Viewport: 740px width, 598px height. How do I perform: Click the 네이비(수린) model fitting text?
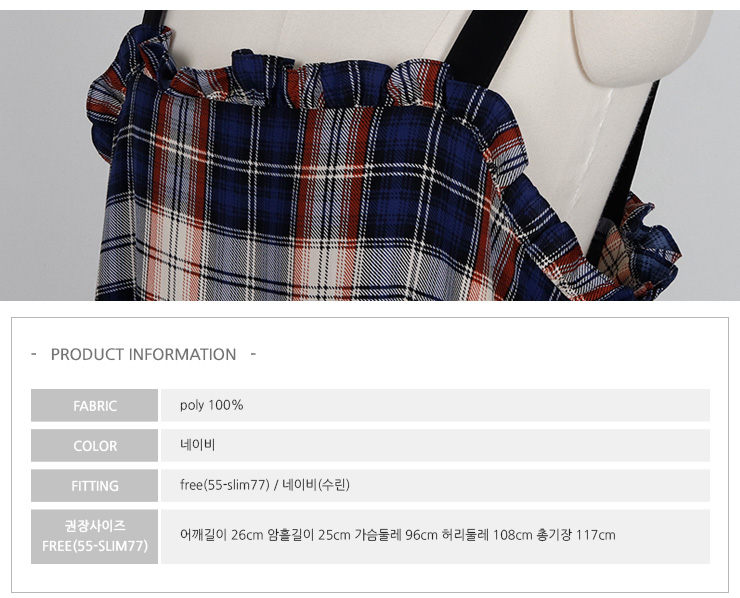tap(316, 485)
